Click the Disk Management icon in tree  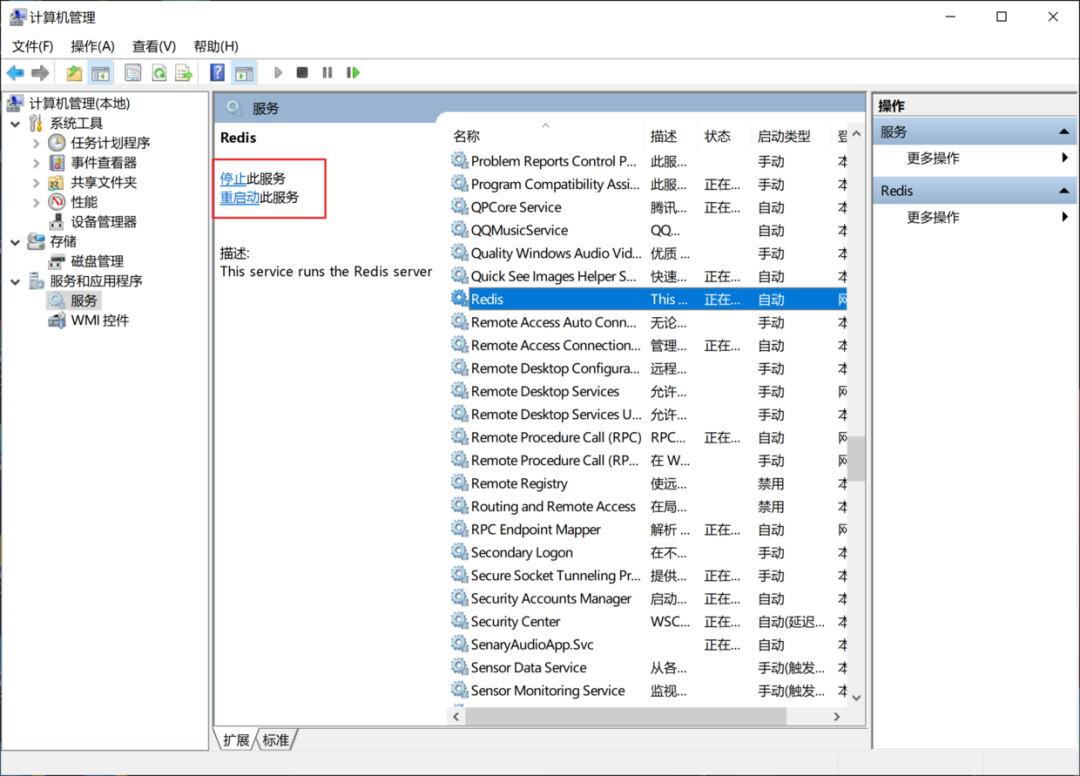[x=56, y=261]
